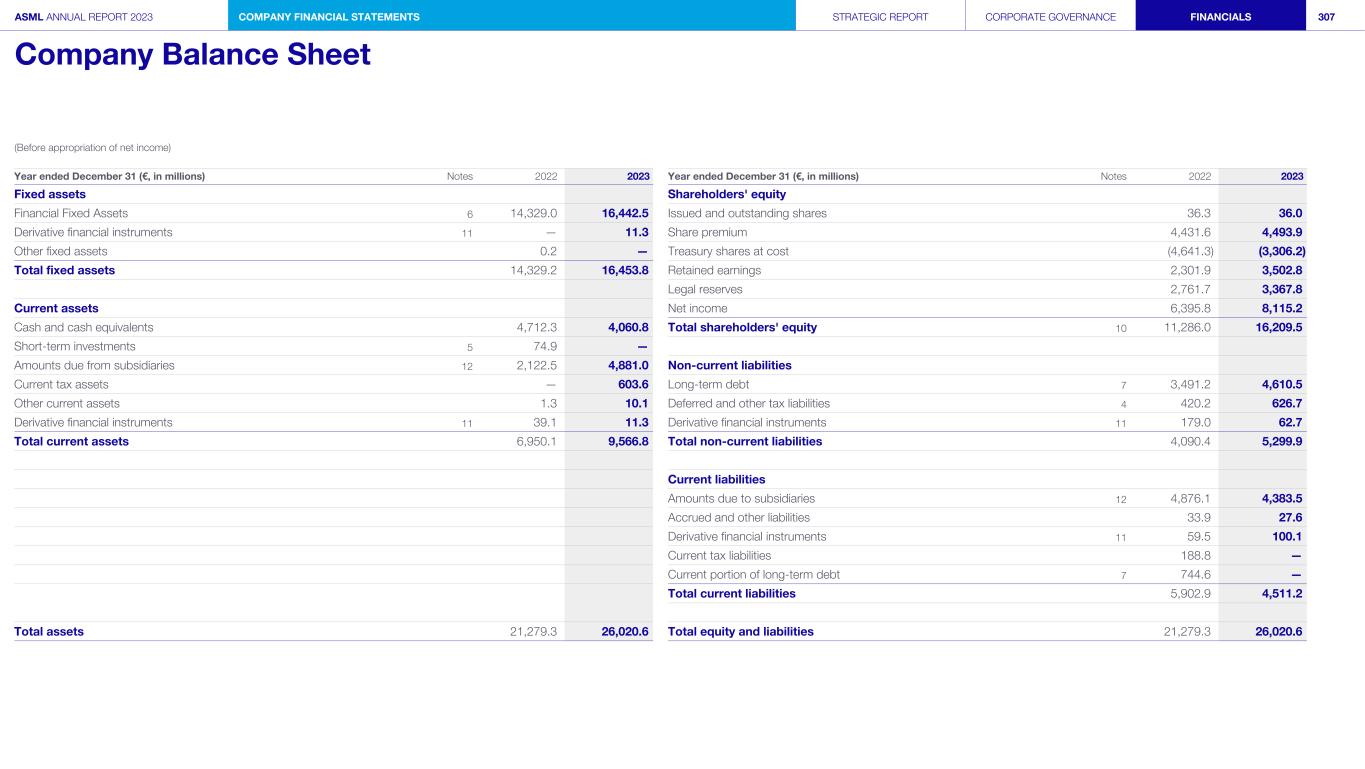The width and height of the screenshot is (1365, 769).
Task: Switch to the Corporate Governance tab
Action: coord(1050,16)
